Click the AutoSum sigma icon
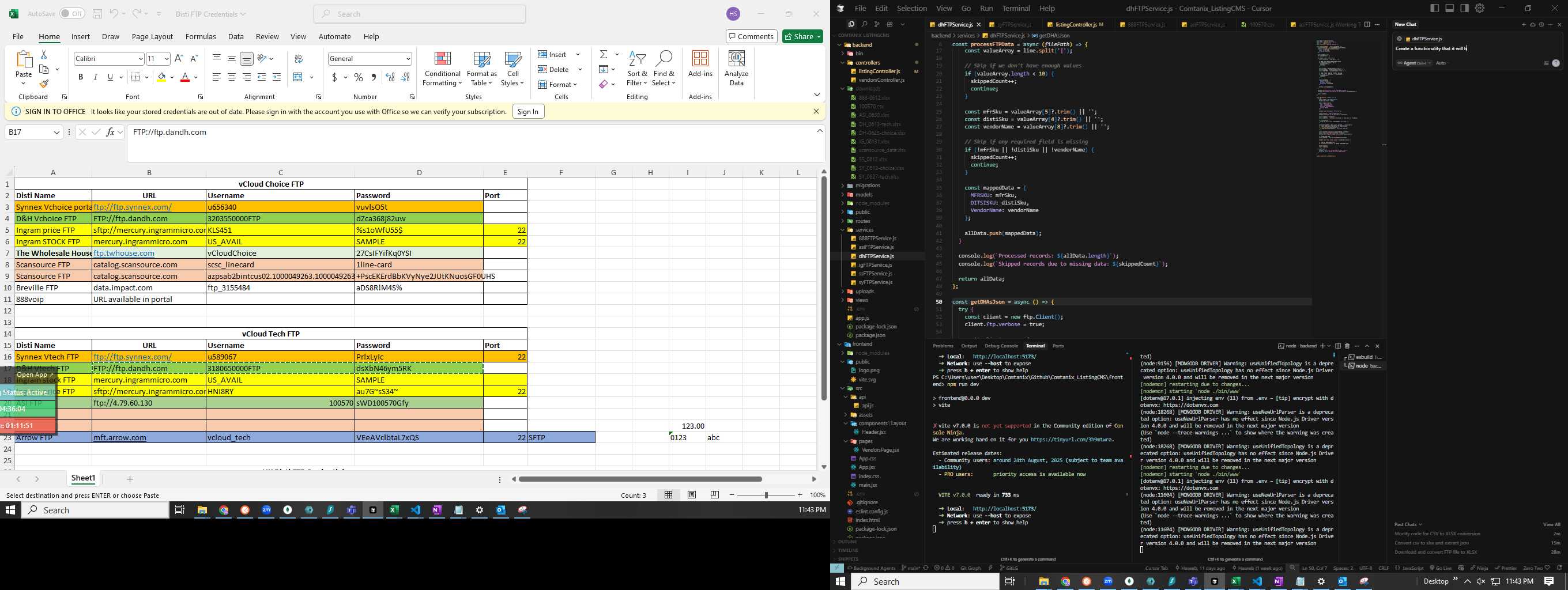 coord(603,55)
